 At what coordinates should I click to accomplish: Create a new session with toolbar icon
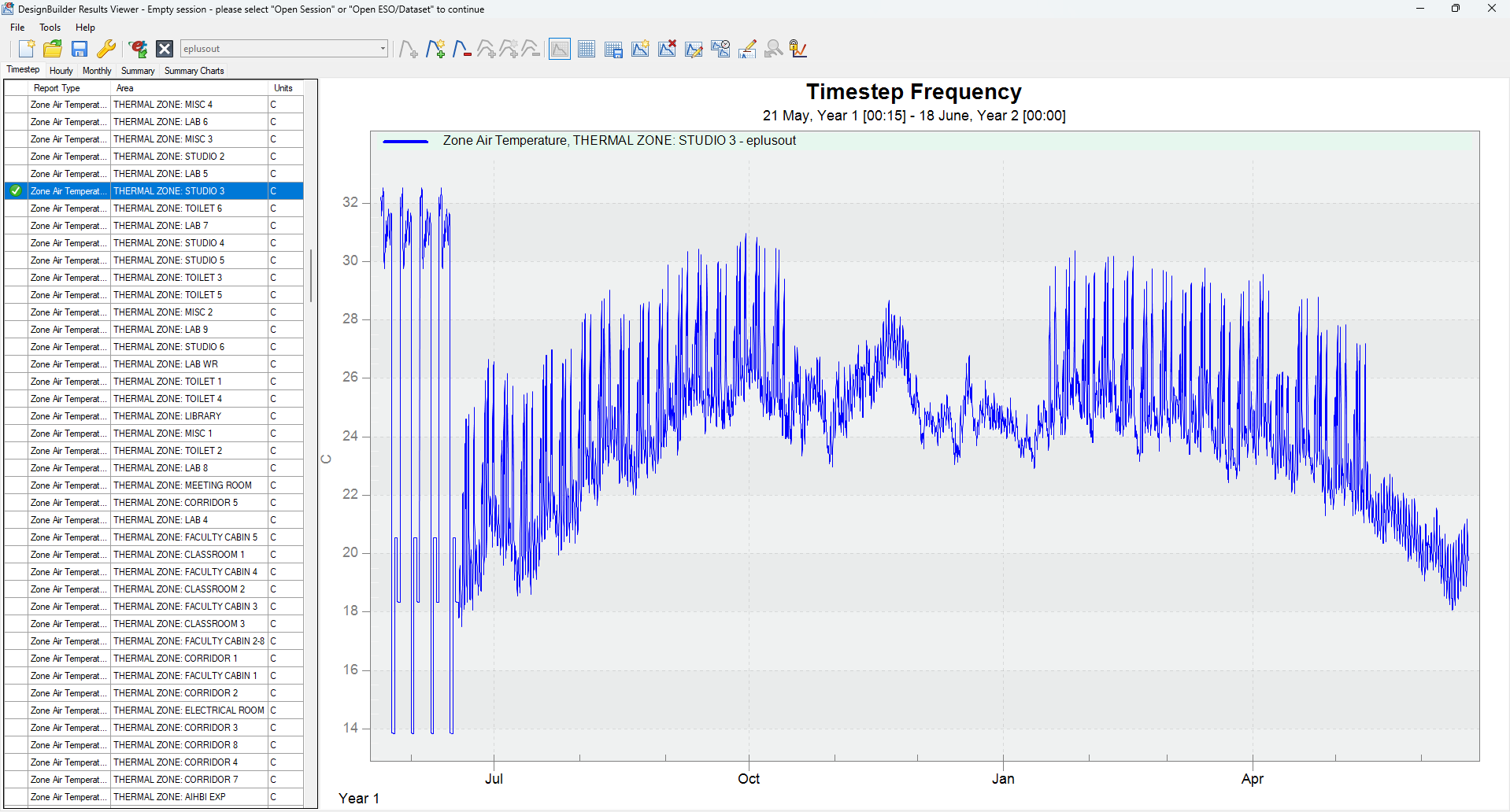coord(26,49)
